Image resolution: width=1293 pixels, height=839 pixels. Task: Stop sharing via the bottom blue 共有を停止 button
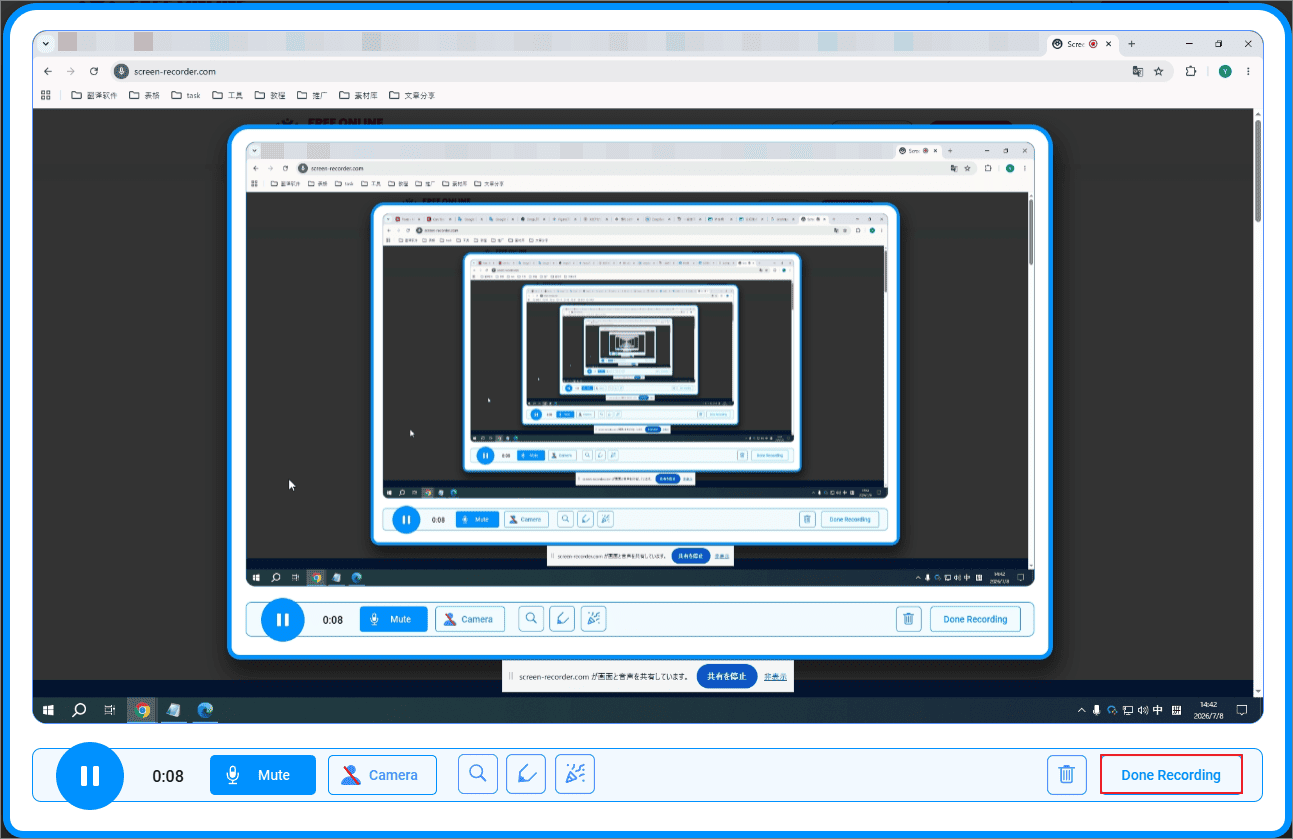click(x=727, y=677)
